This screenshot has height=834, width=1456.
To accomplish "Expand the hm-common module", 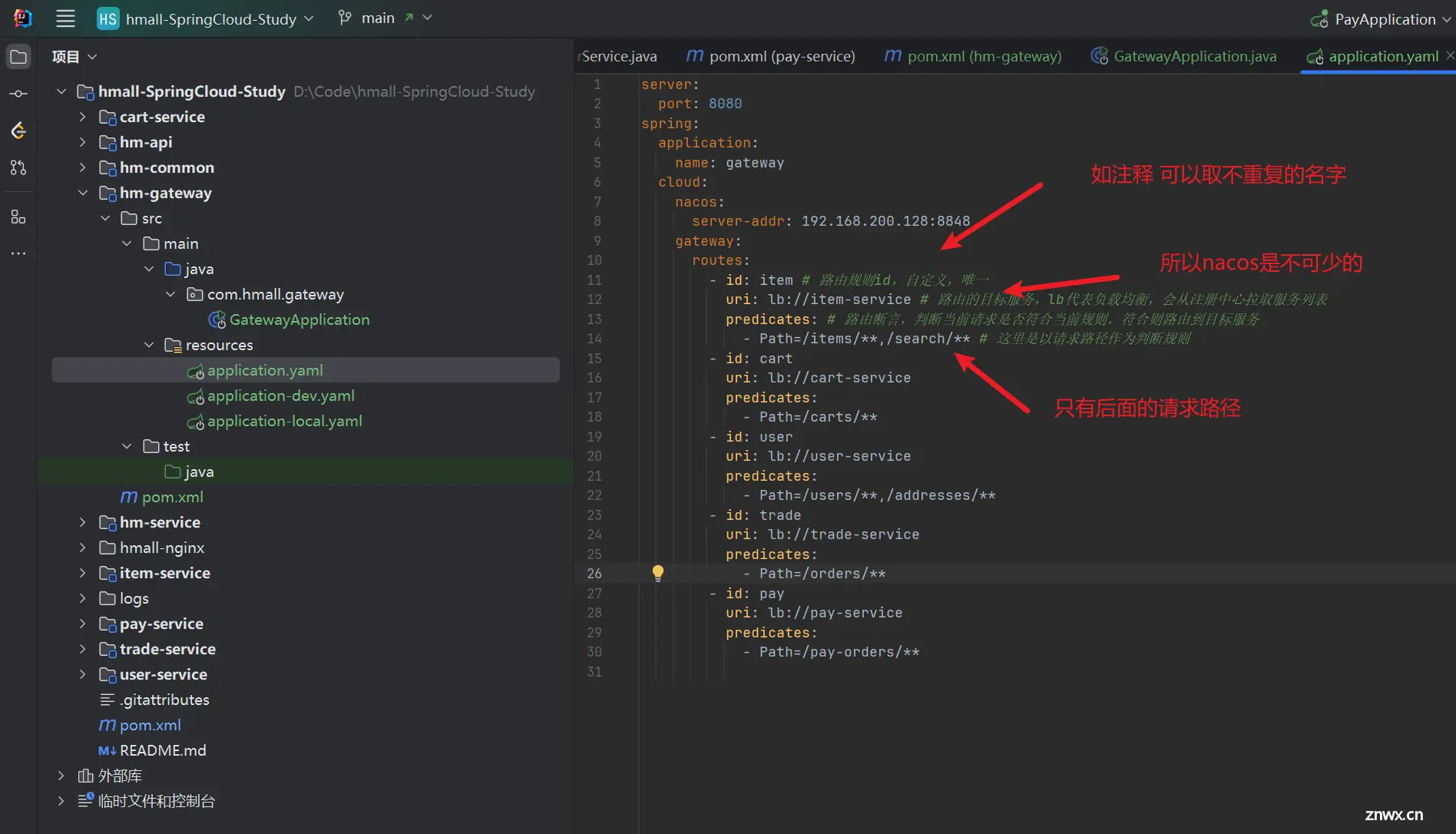I will point(83,167).
